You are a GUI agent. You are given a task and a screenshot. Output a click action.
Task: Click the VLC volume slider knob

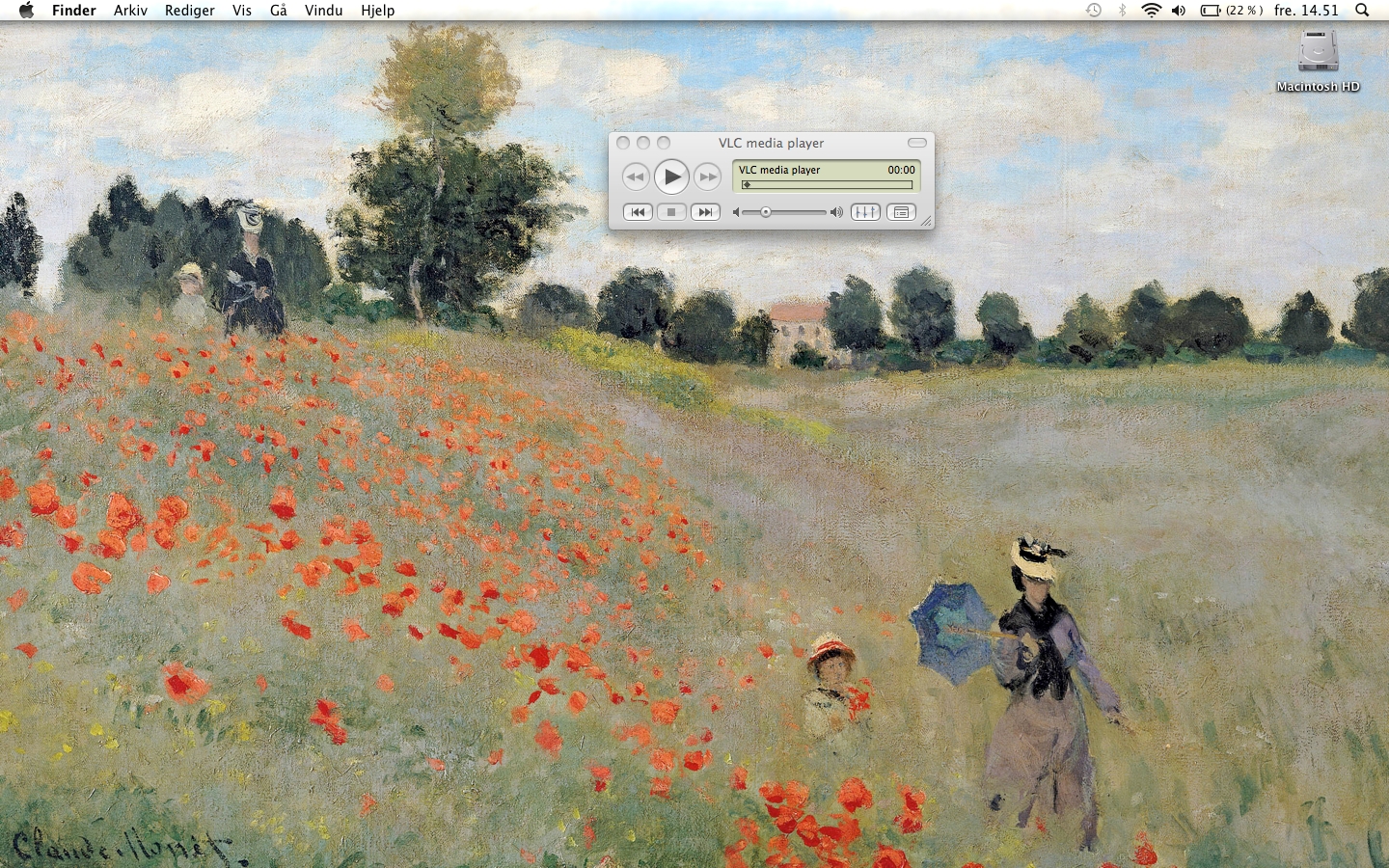coord(766,212)
